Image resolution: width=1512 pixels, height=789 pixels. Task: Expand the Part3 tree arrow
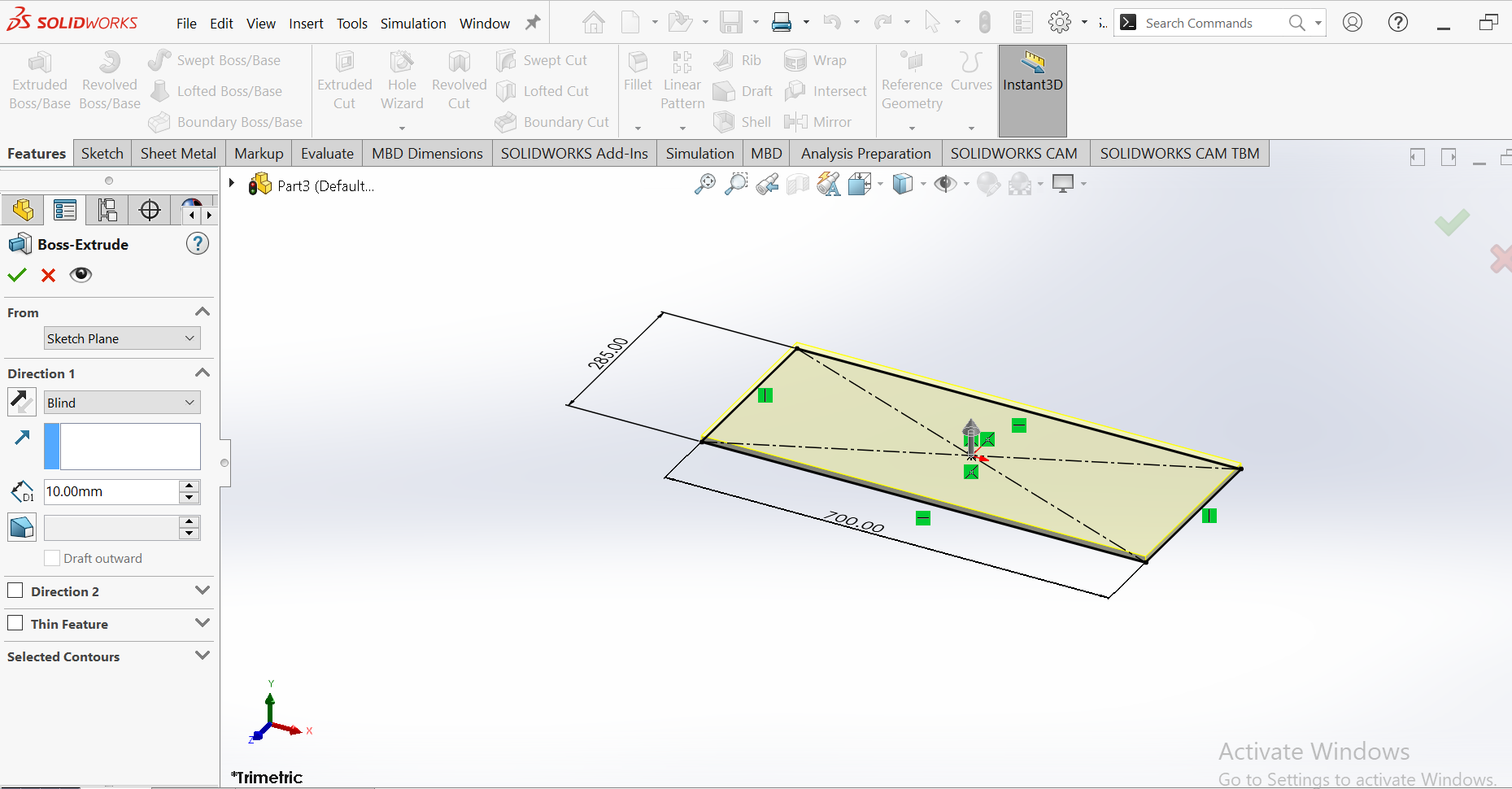pos(232,184)
